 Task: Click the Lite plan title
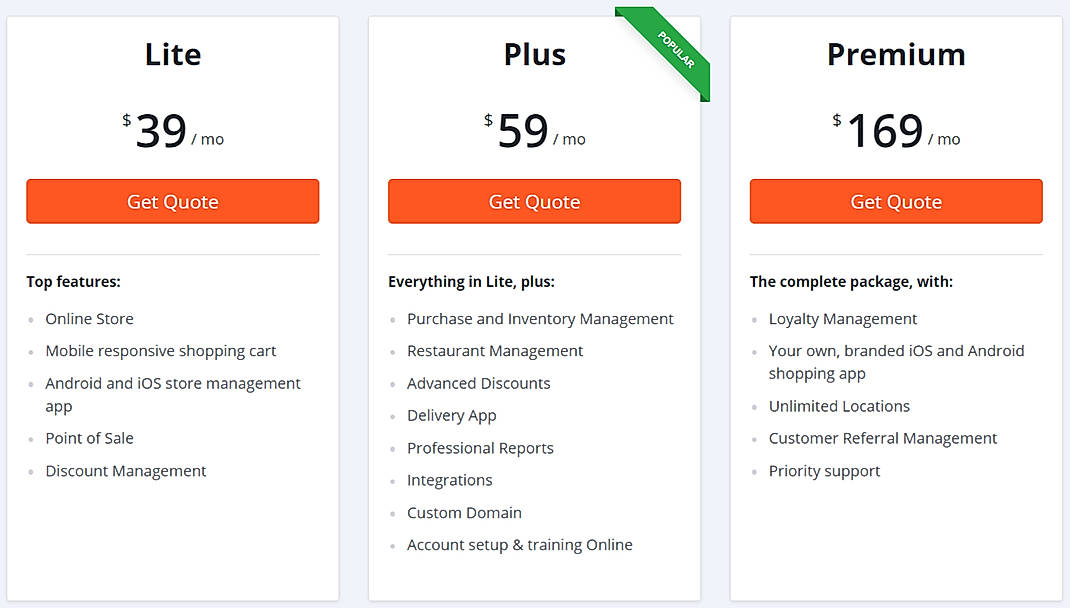pos(172,55)
